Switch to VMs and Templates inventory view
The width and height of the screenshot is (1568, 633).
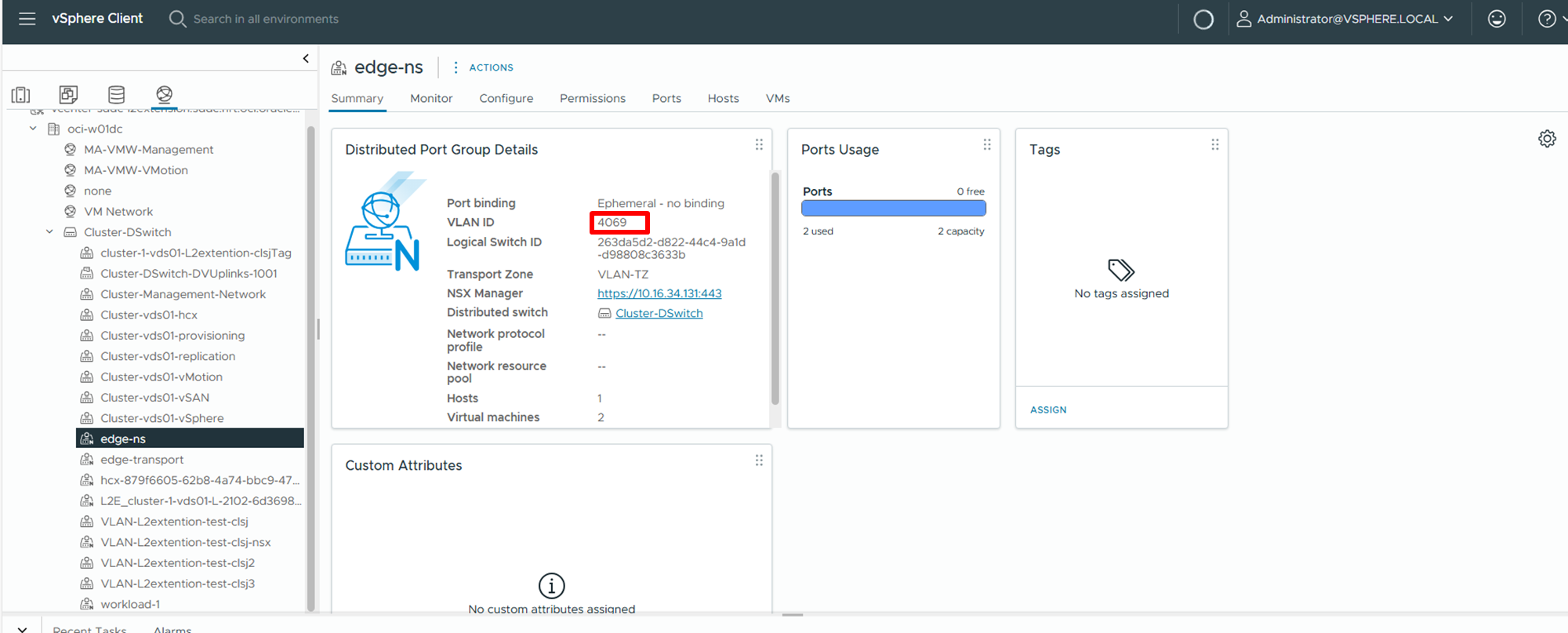pos(69,95)
